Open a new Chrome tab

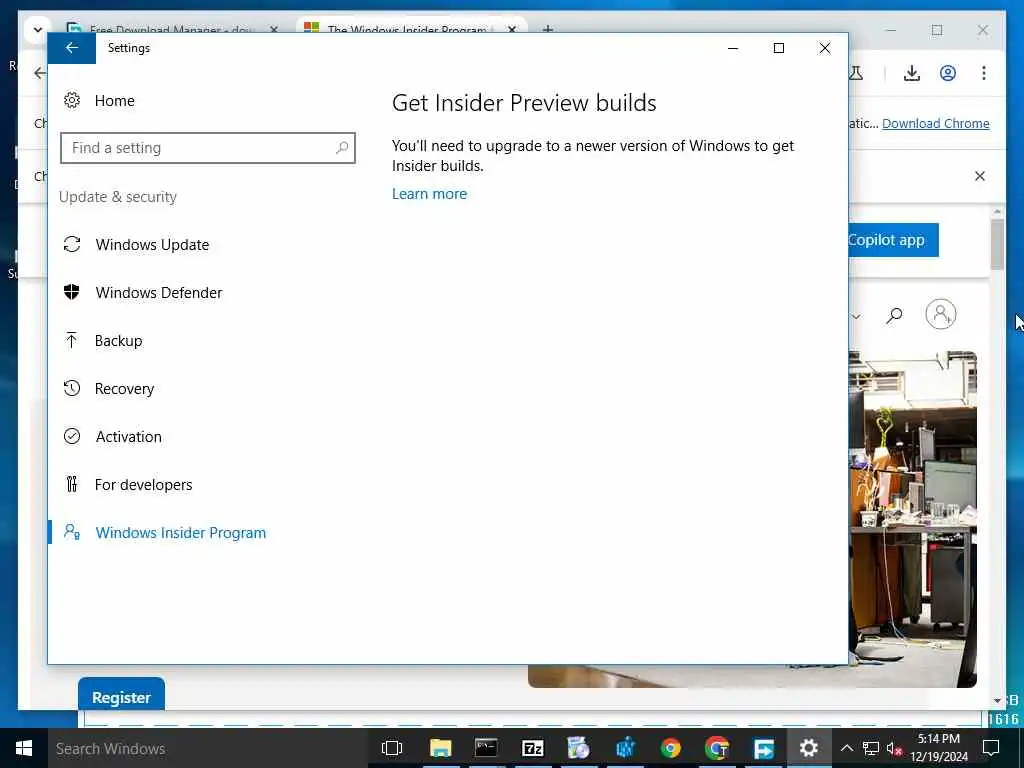[x=548, y=29]
